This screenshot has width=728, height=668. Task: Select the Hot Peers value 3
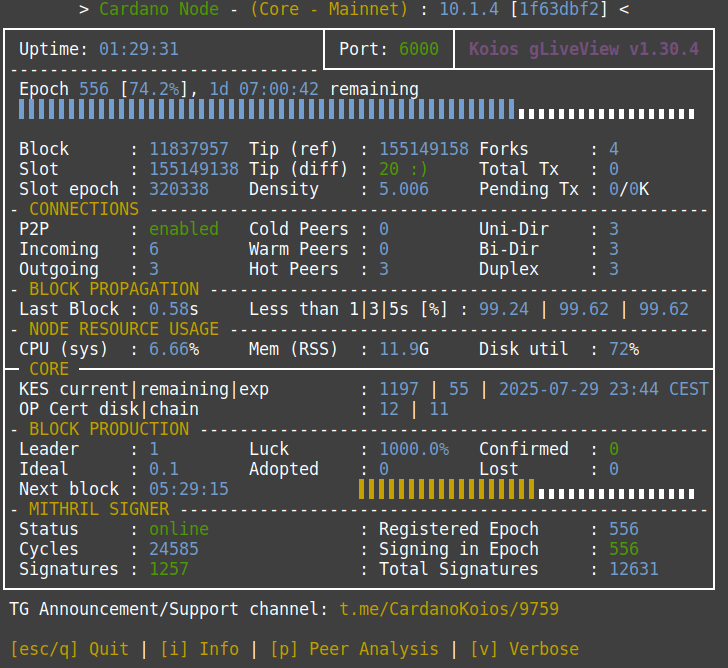[384, 269]
